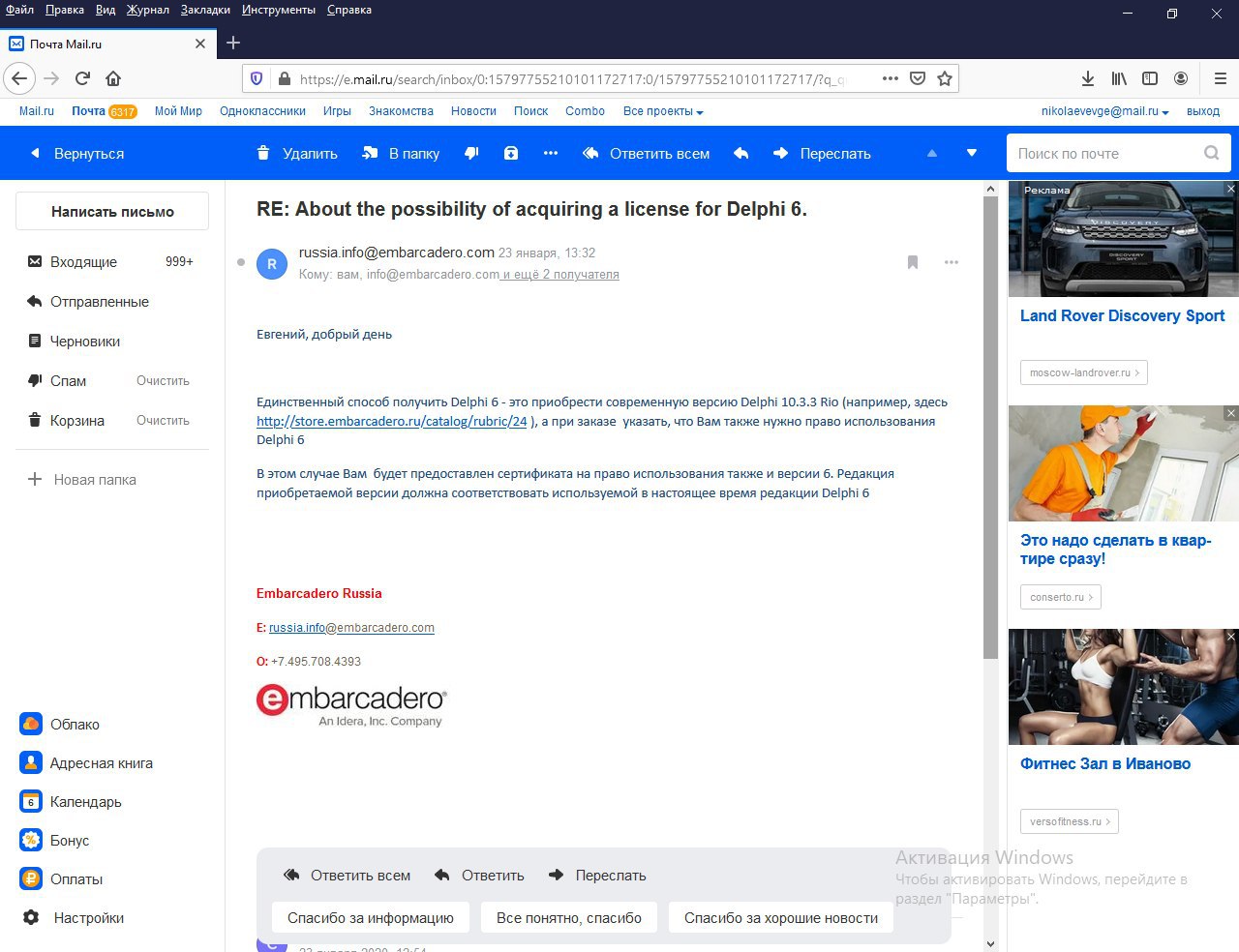Open the browser home page icon

pos(113,78)
